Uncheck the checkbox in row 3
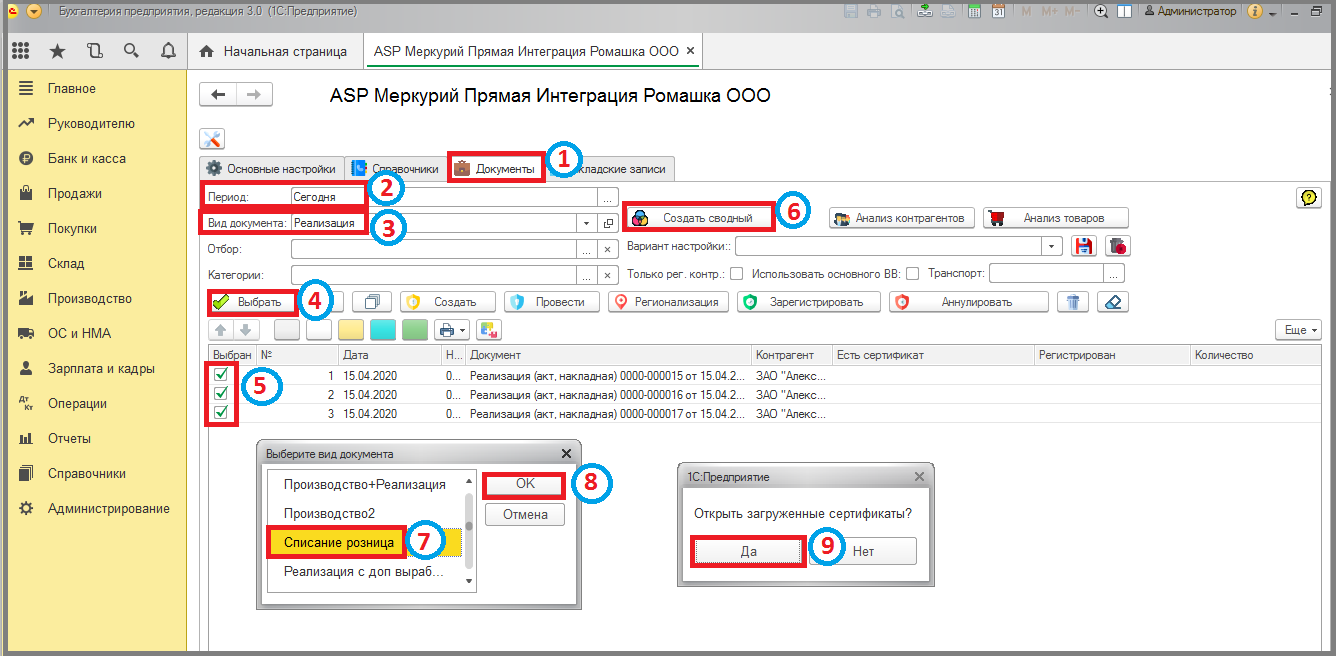Image resolution: width=1336 pixels, height=656 pixels. pos(221,412)
